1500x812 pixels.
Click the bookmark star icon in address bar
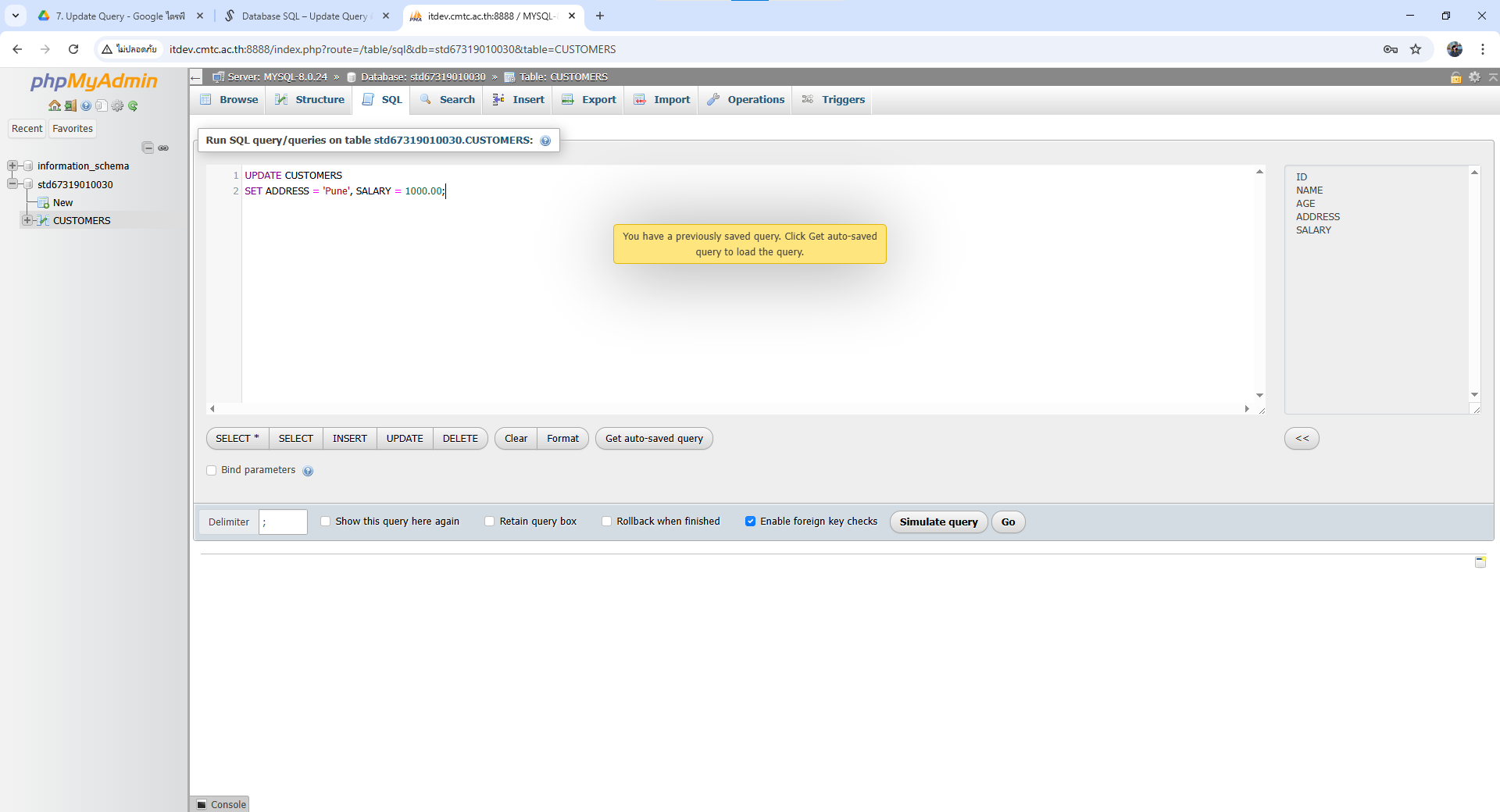tap(1416, 49)
